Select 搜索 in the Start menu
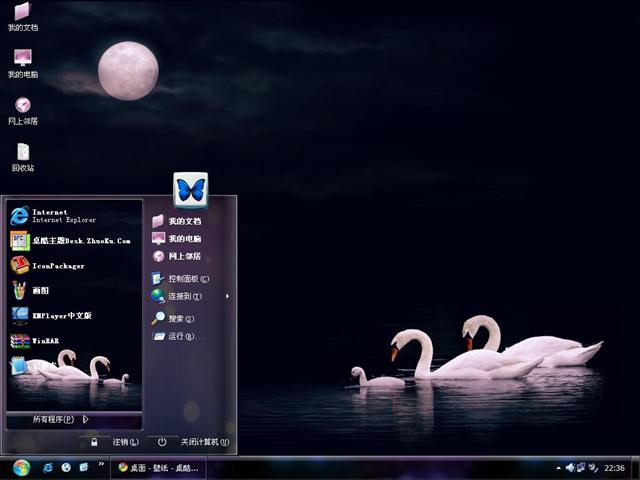 point(180,319)
